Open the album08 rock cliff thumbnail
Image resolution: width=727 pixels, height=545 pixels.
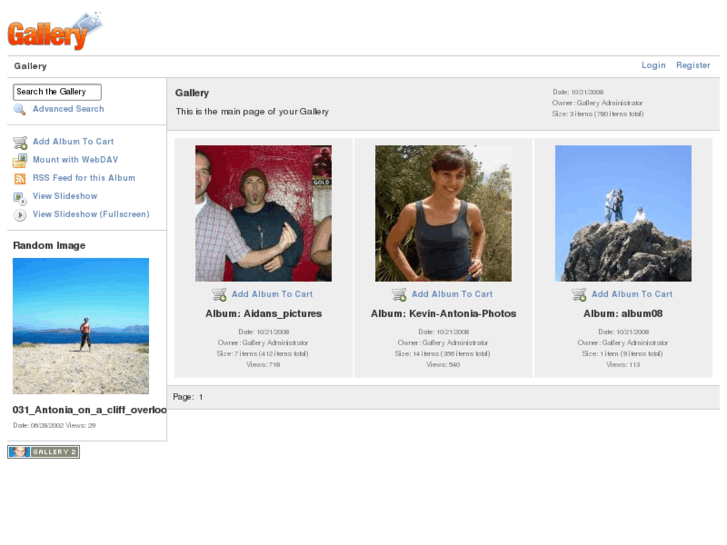click(623, 213)
